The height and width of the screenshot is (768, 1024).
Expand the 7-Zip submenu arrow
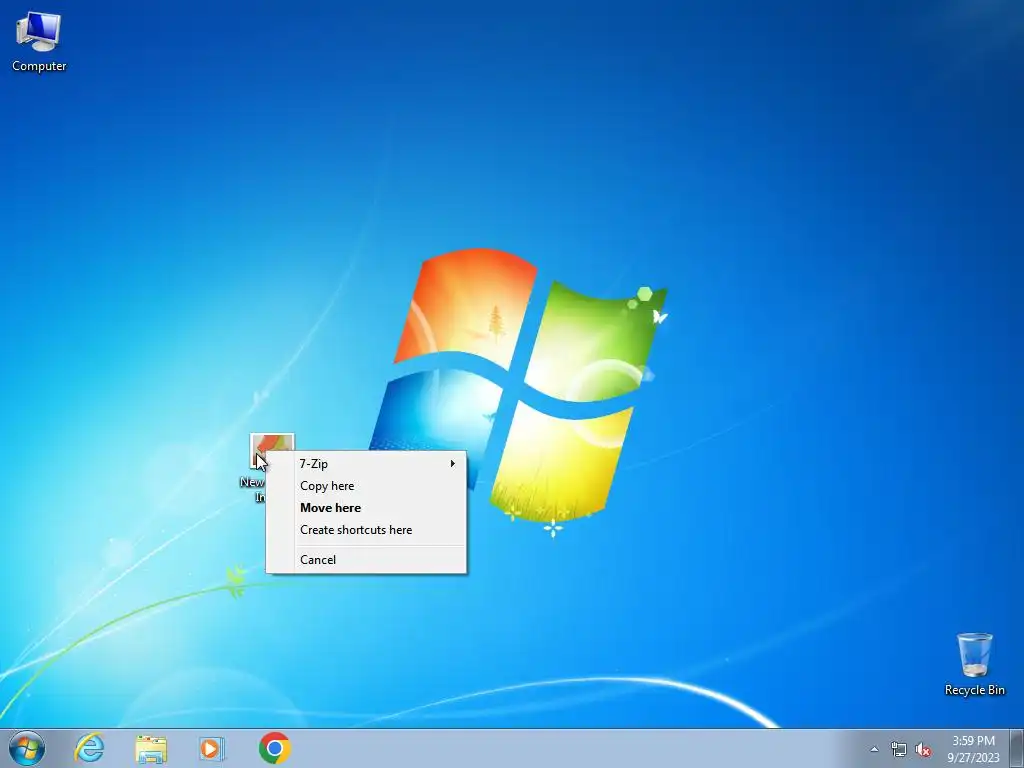pyautogui.click(x=453, y=464)
